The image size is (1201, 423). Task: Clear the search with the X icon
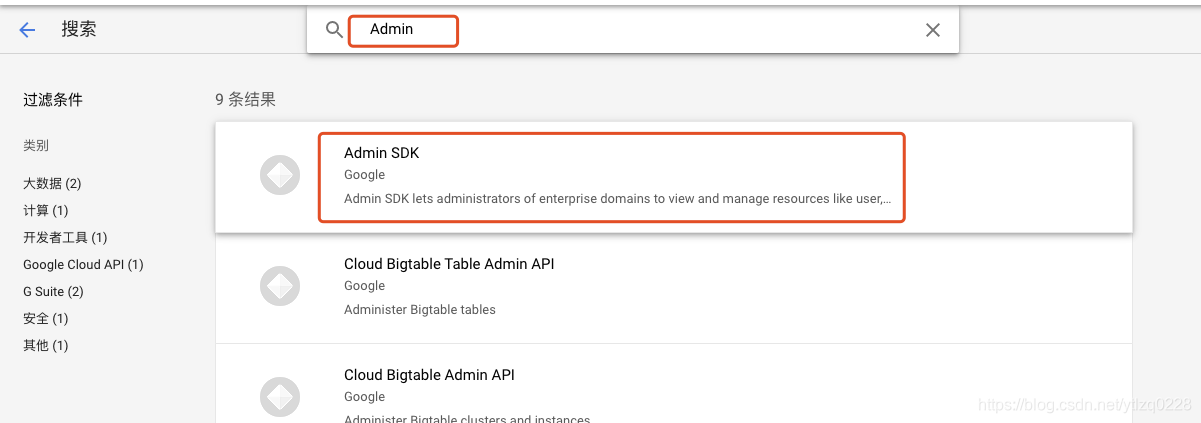point(932,30)
